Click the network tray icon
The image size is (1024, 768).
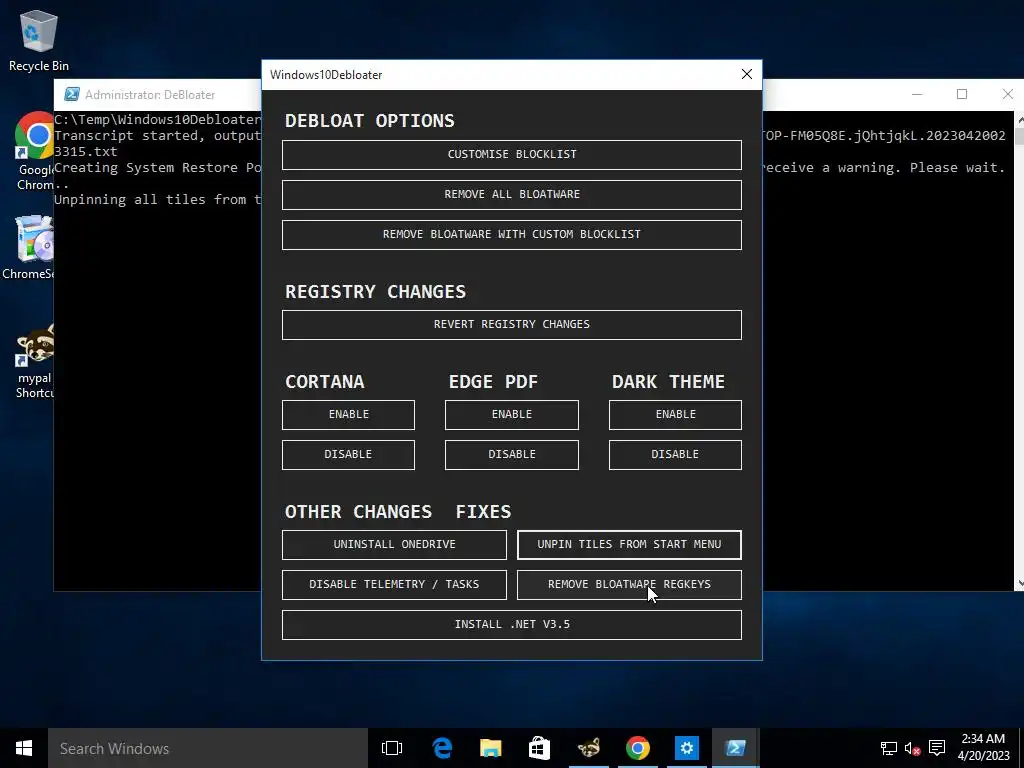tap(888, 748)
